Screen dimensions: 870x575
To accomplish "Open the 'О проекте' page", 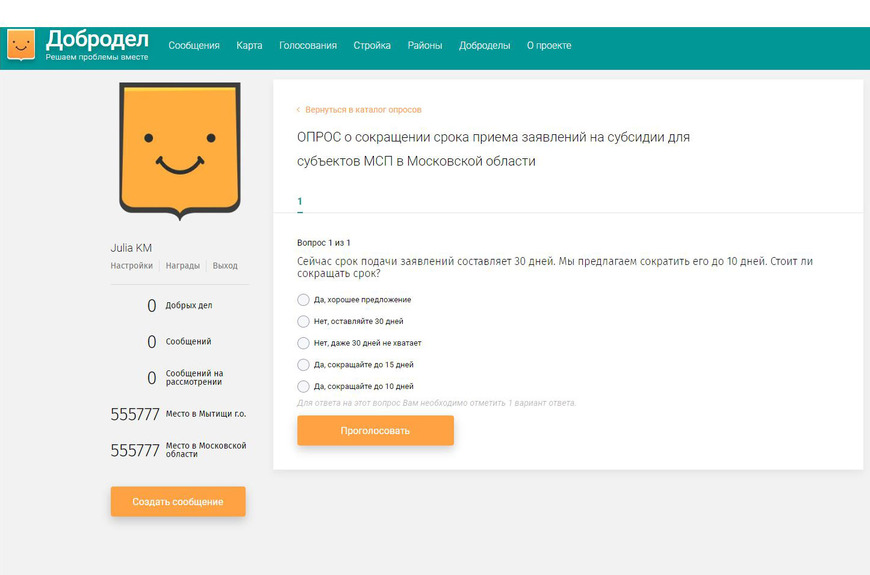I will click(x=549, y=45).
